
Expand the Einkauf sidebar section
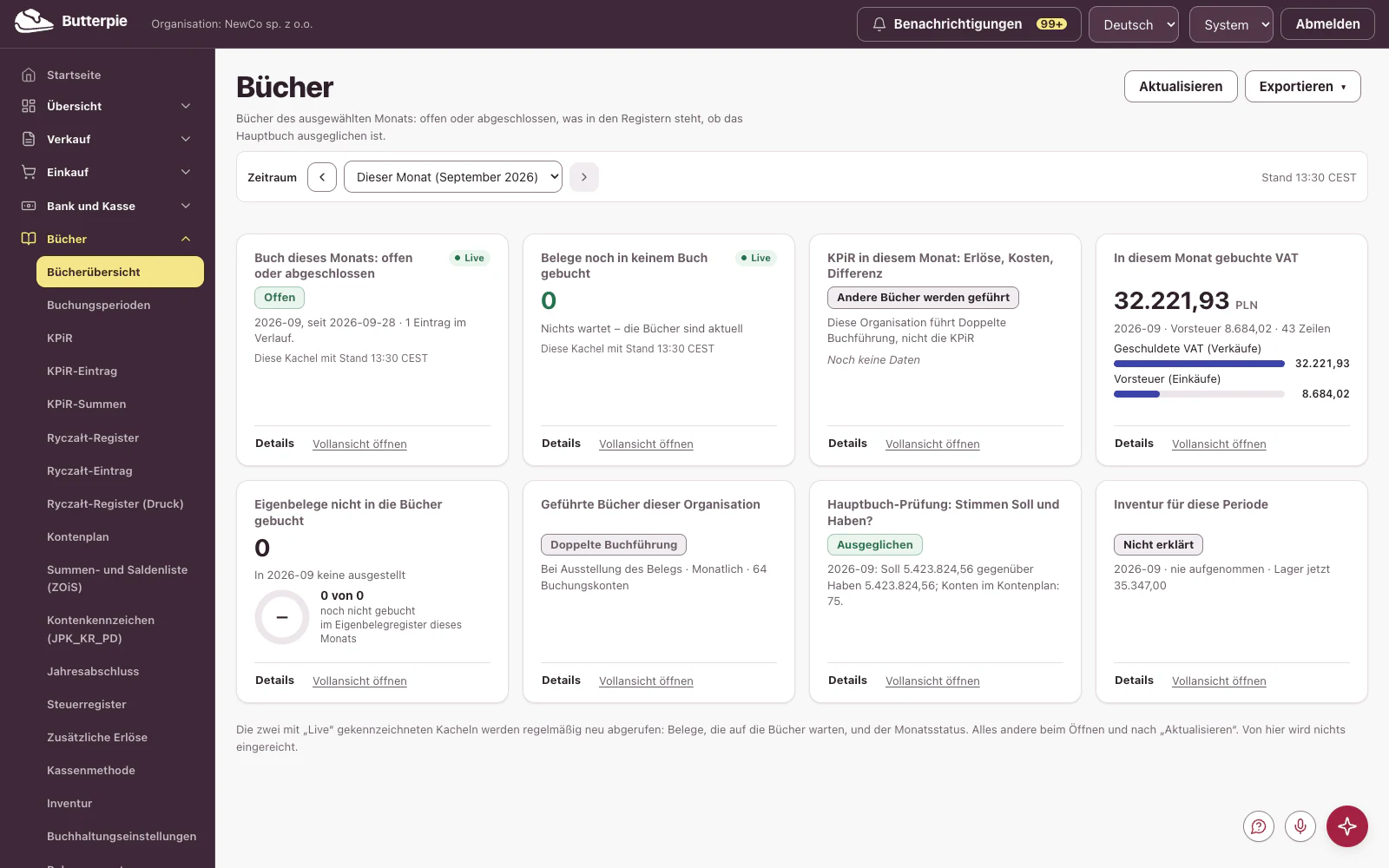pyautogui.click(x=186, y=172)
